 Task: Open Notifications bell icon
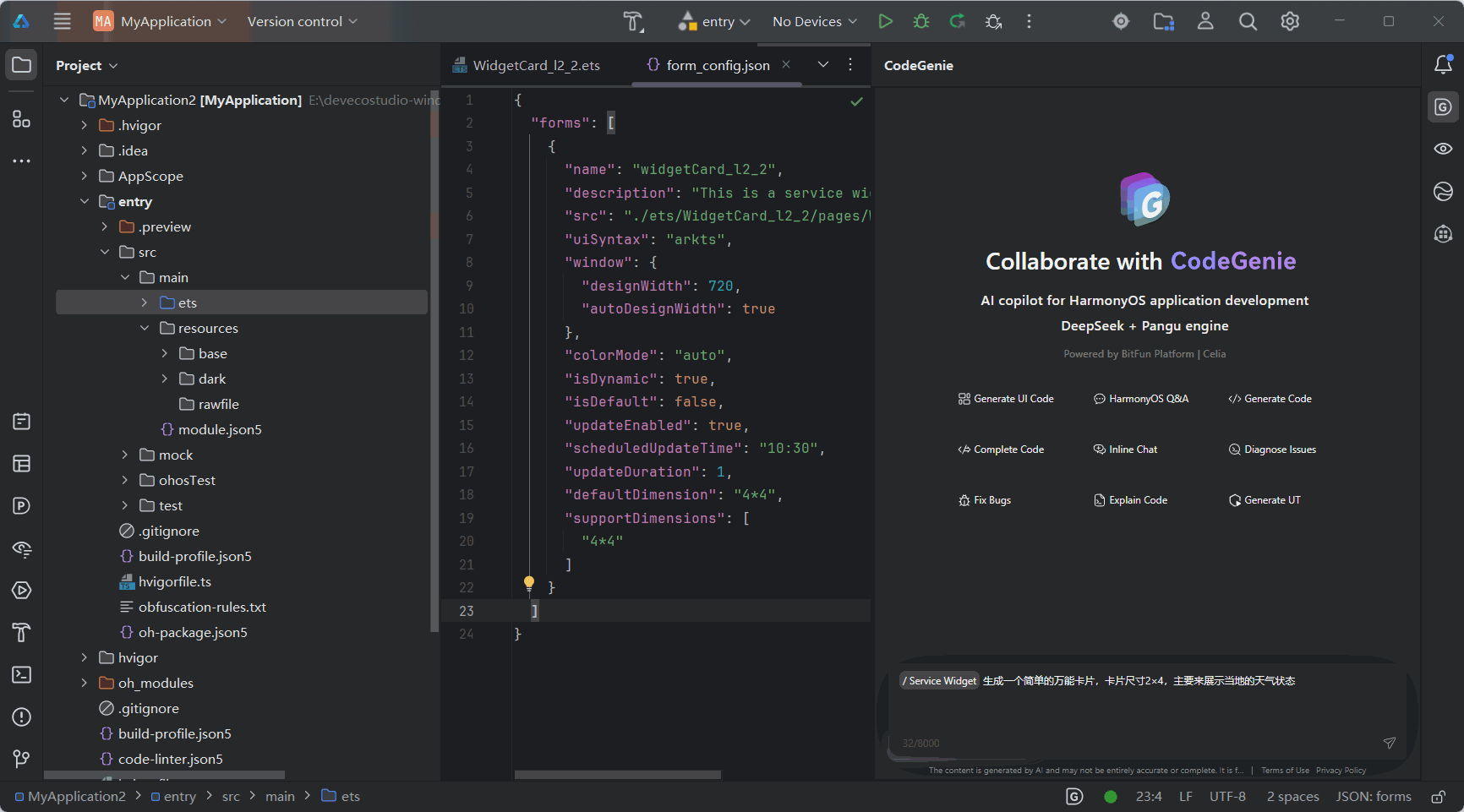pyautogui.click(x=1444, y=64)
